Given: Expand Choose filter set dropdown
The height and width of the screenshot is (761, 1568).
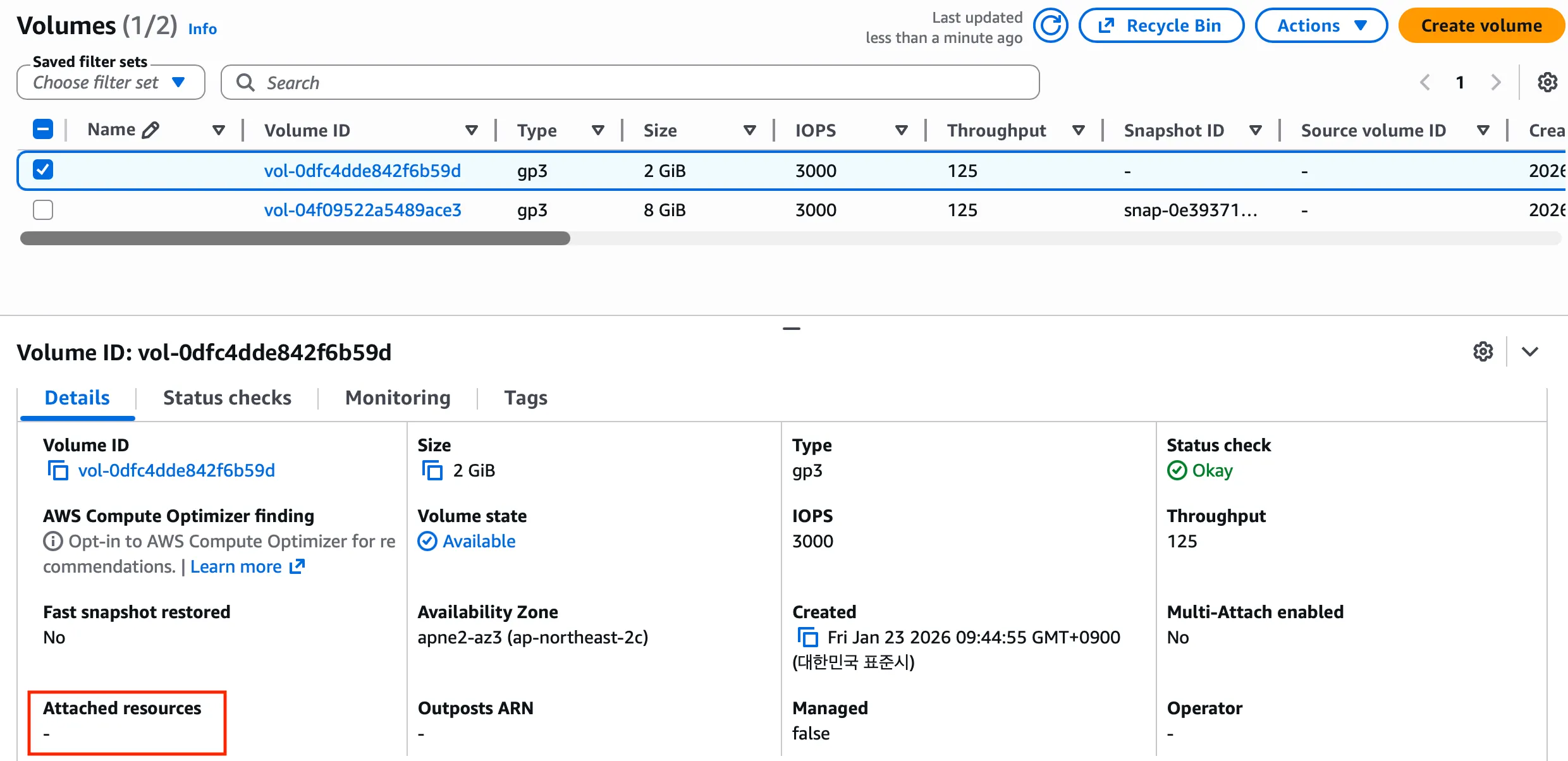Looking at the screenshot, I should [111, 83].
